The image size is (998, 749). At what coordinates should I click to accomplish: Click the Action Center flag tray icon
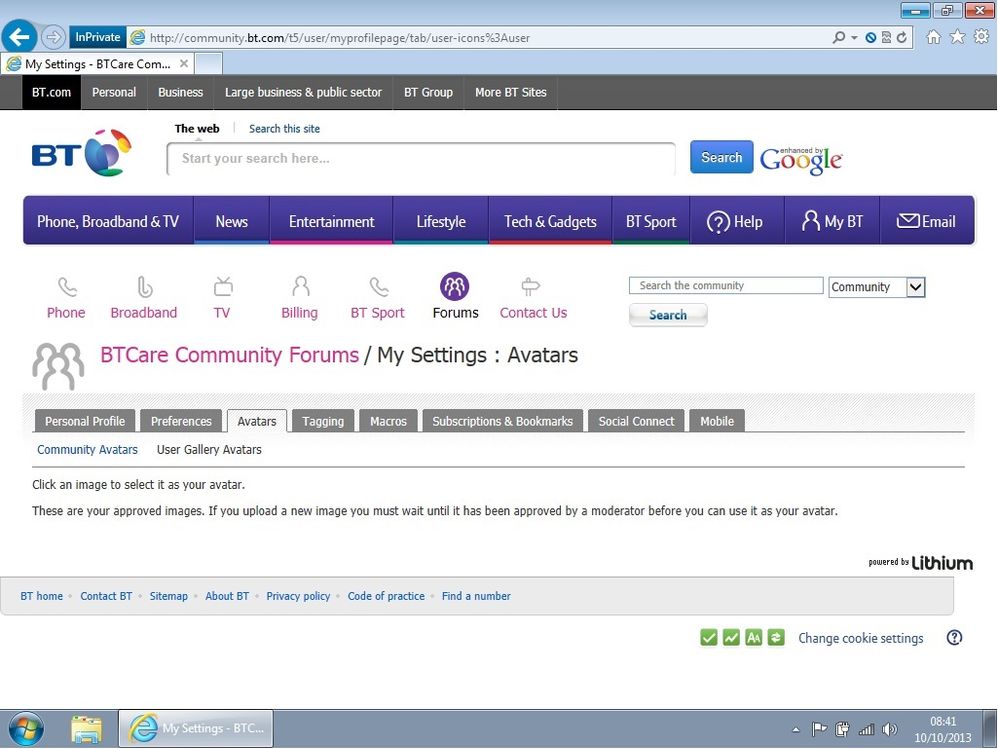pyautogui.click(x=819, y=729)
